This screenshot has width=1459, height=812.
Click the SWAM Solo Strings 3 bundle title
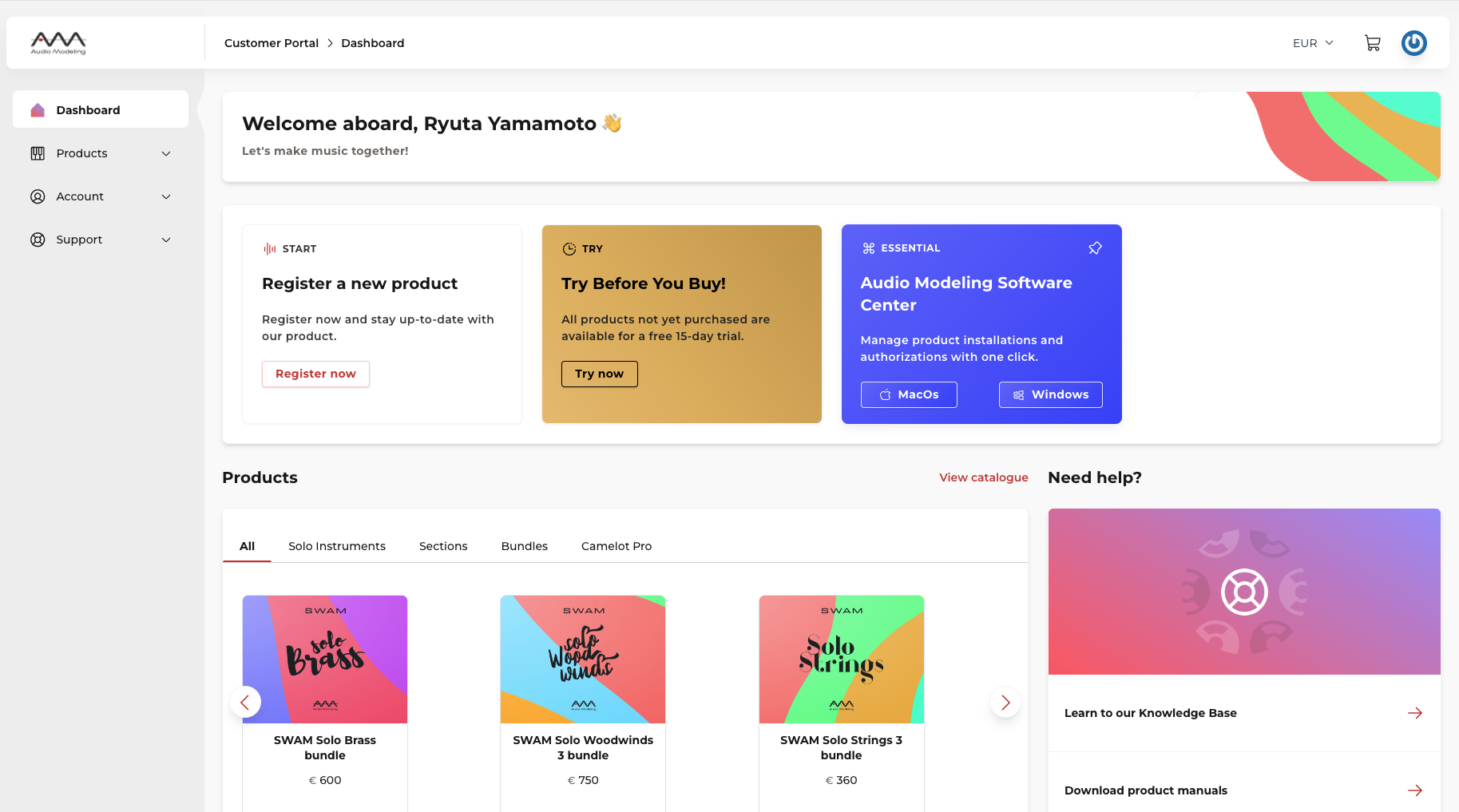point(842,747)
